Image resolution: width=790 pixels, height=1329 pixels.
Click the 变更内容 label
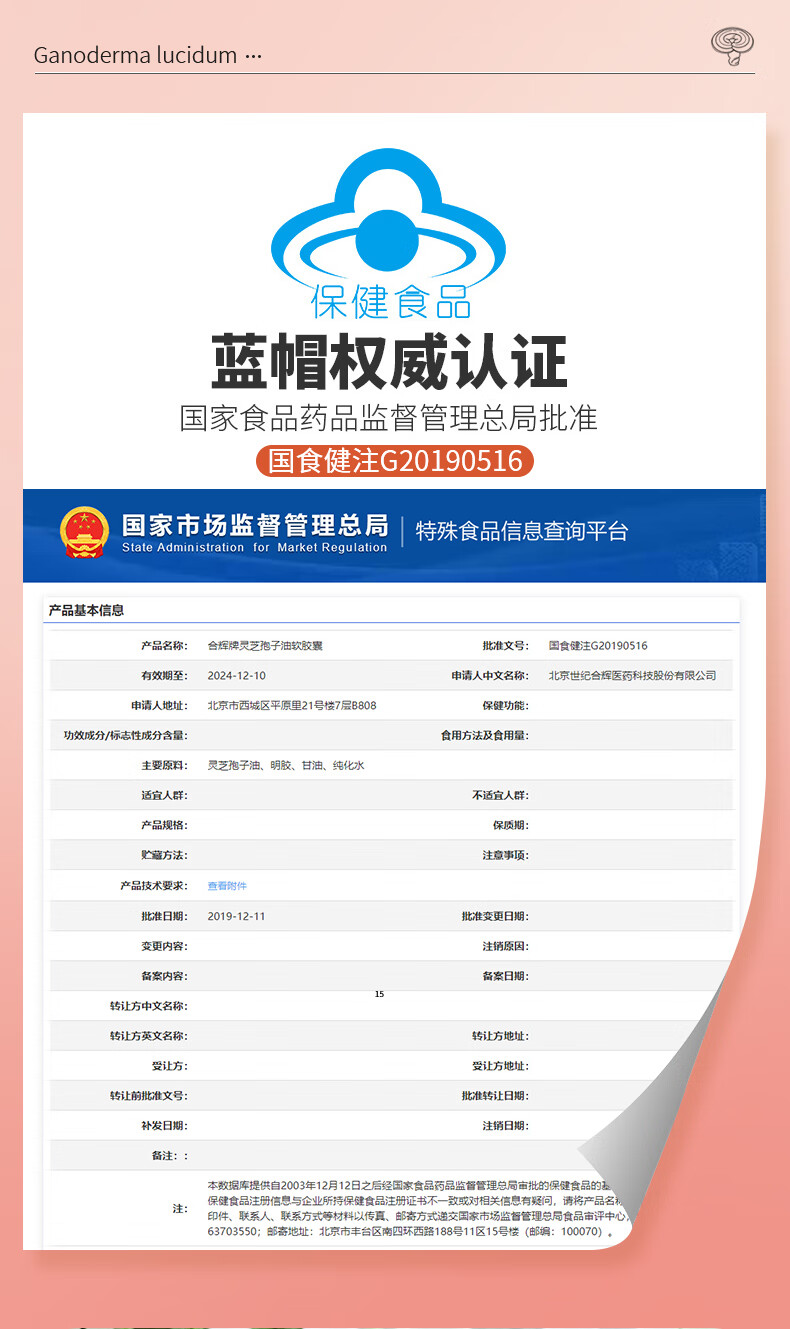(x=164, y=946)
